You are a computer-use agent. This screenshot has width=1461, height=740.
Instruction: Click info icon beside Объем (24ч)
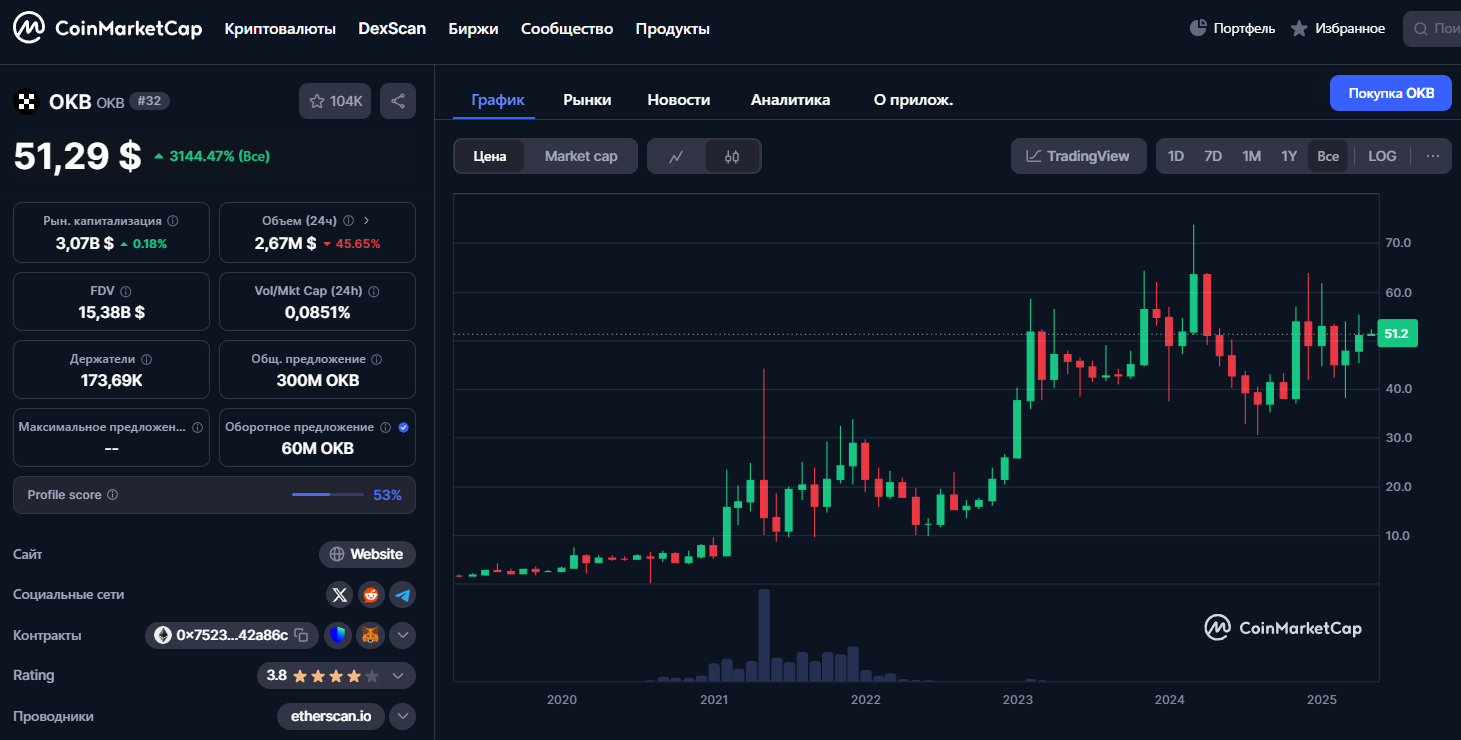[x=348, y=220]
